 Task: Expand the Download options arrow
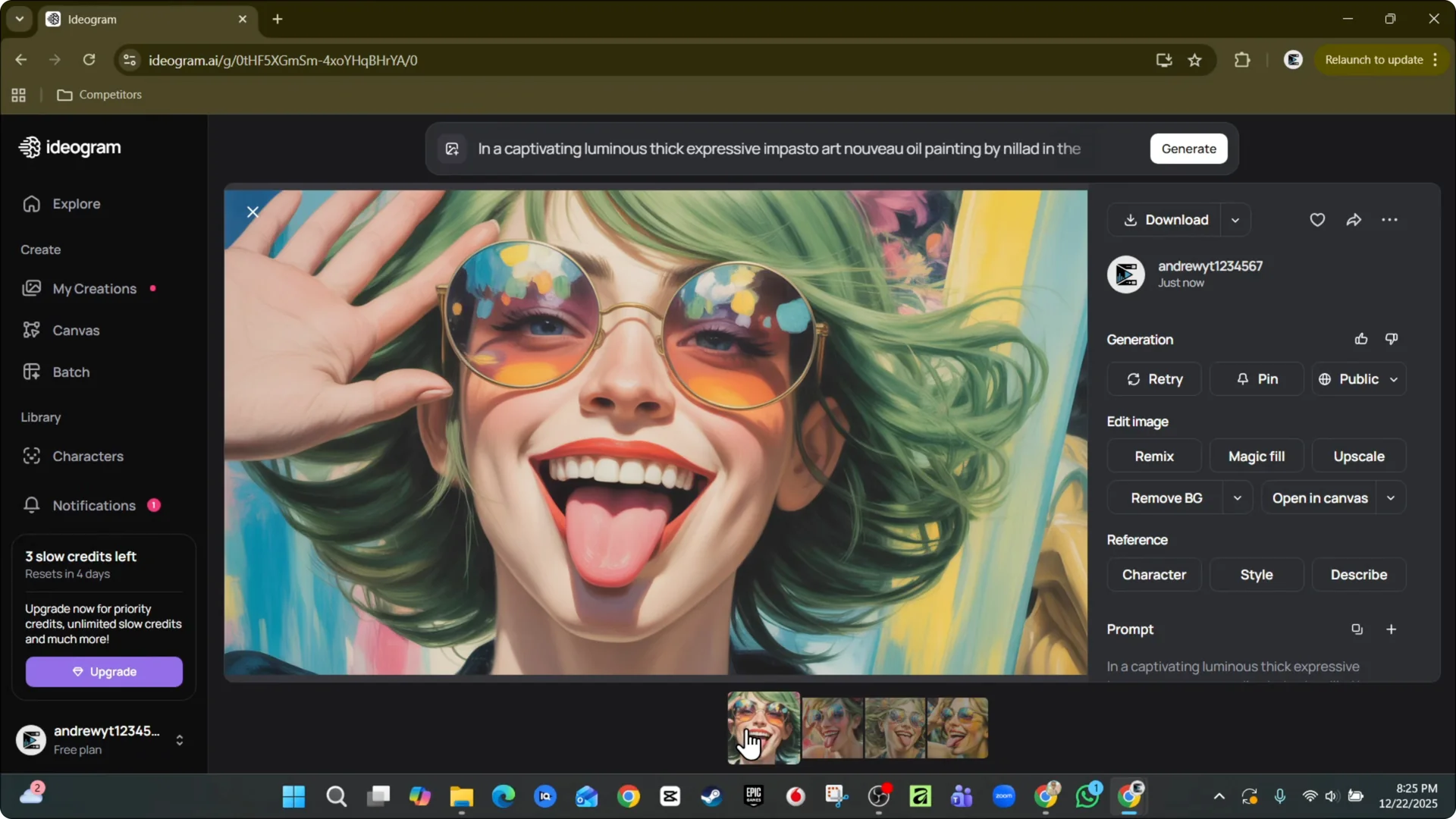1235,220
